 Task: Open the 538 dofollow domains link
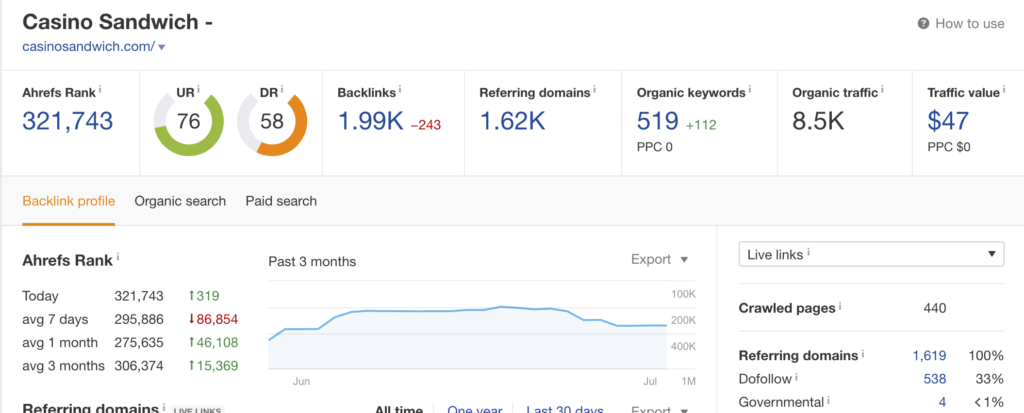pos(935,379)
